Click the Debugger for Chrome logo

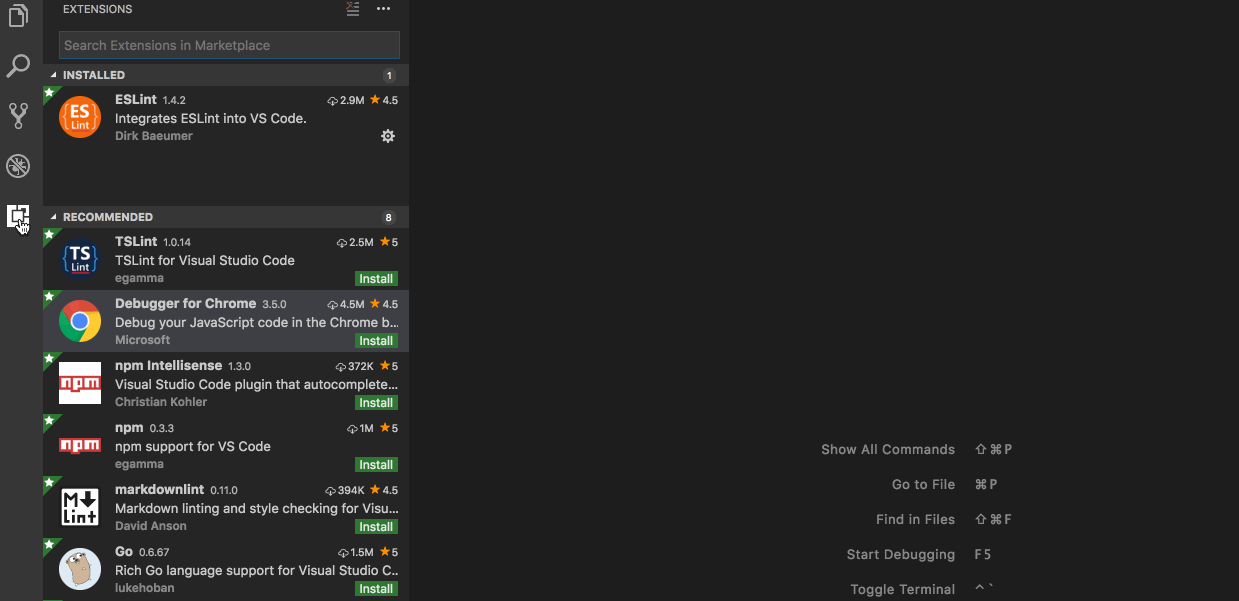(80, 321)
